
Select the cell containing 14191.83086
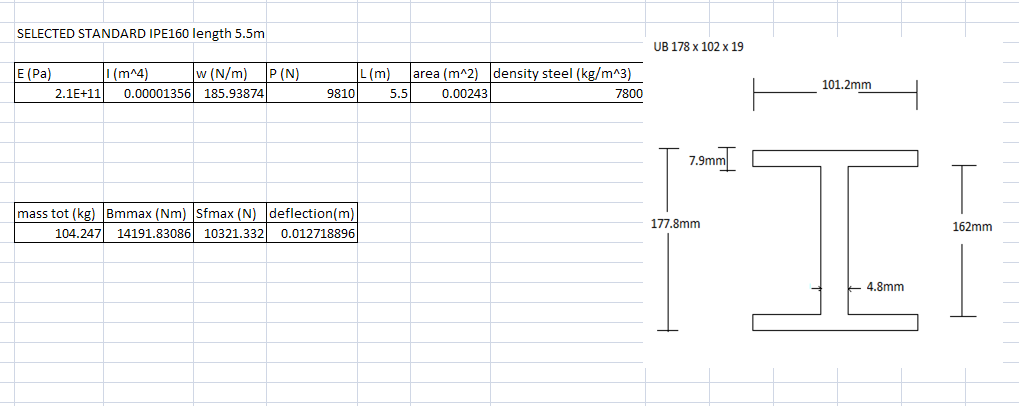(x=148, y=233)
